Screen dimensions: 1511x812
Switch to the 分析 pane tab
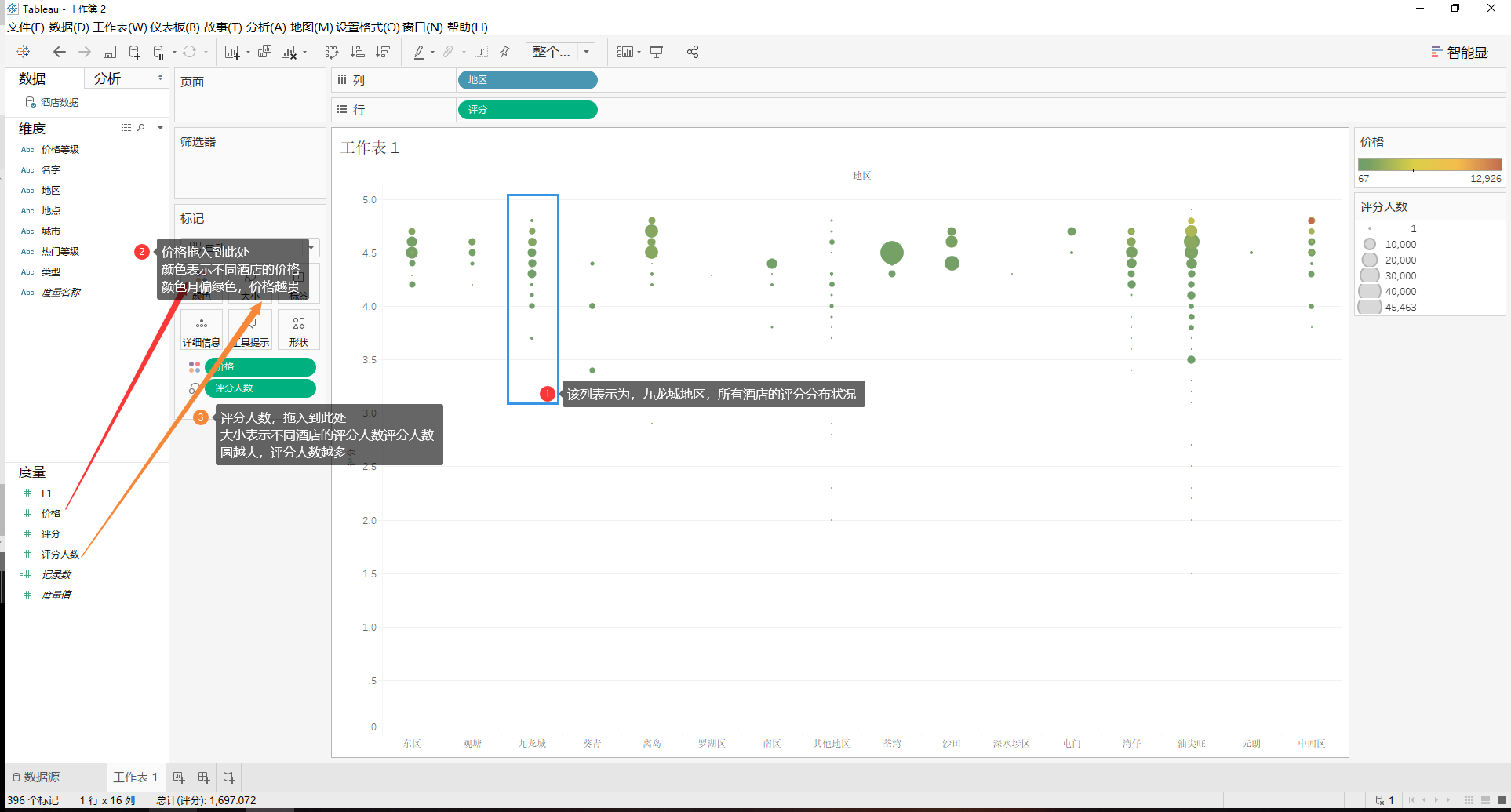107,78
